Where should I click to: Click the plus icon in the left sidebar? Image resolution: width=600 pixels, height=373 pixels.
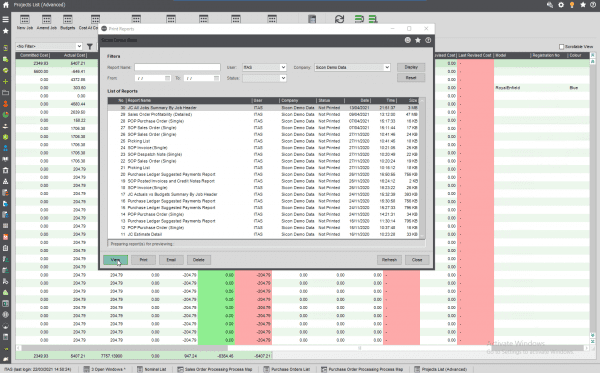point(5,81)
